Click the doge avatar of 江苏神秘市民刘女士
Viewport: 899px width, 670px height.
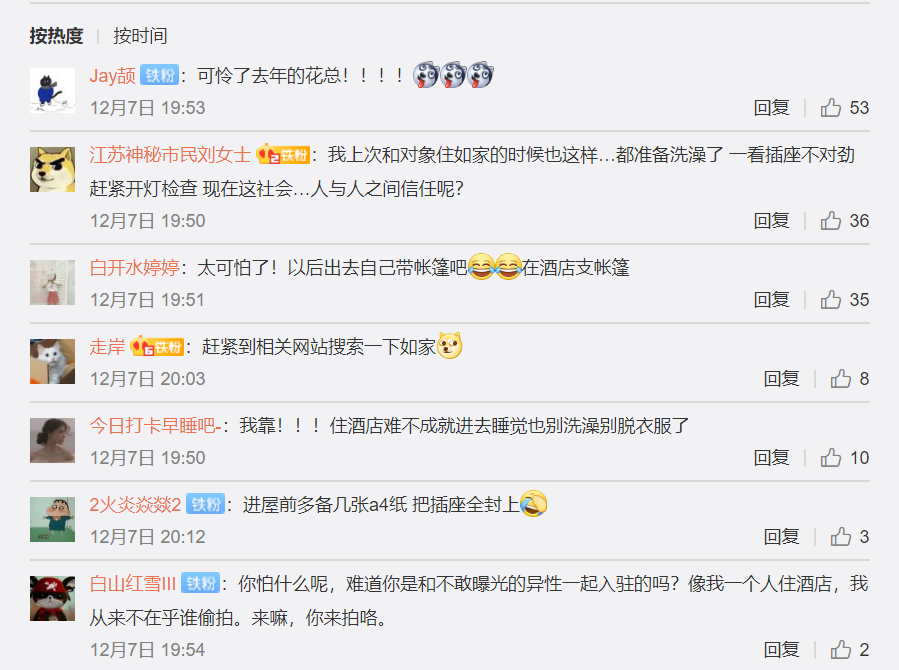click(x=52, y=170)
